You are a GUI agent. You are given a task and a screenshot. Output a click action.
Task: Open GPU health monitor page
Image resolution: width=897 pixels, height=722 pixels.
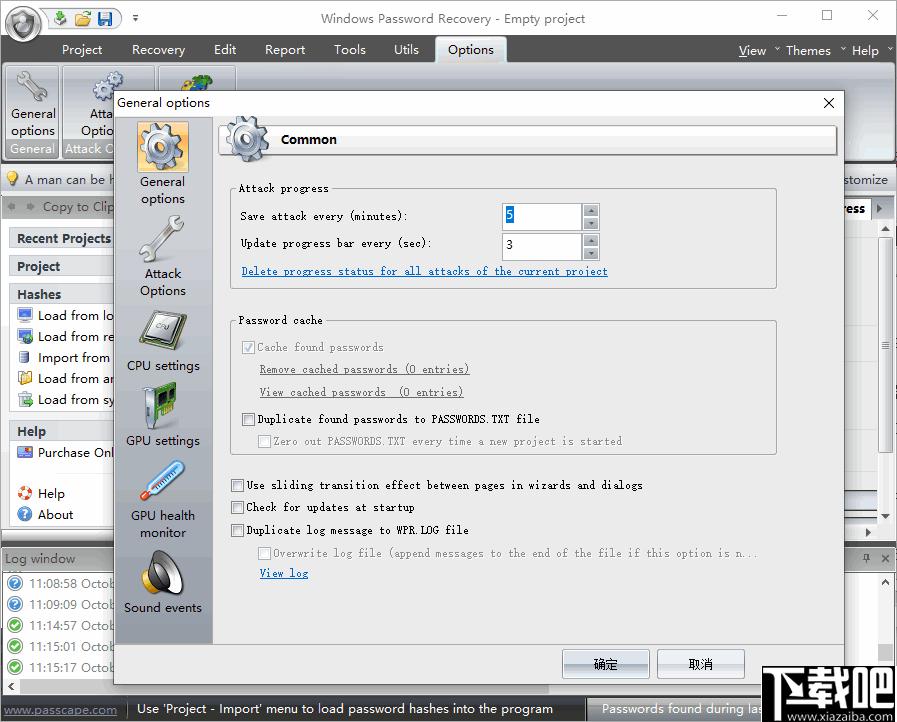point(162,482)
